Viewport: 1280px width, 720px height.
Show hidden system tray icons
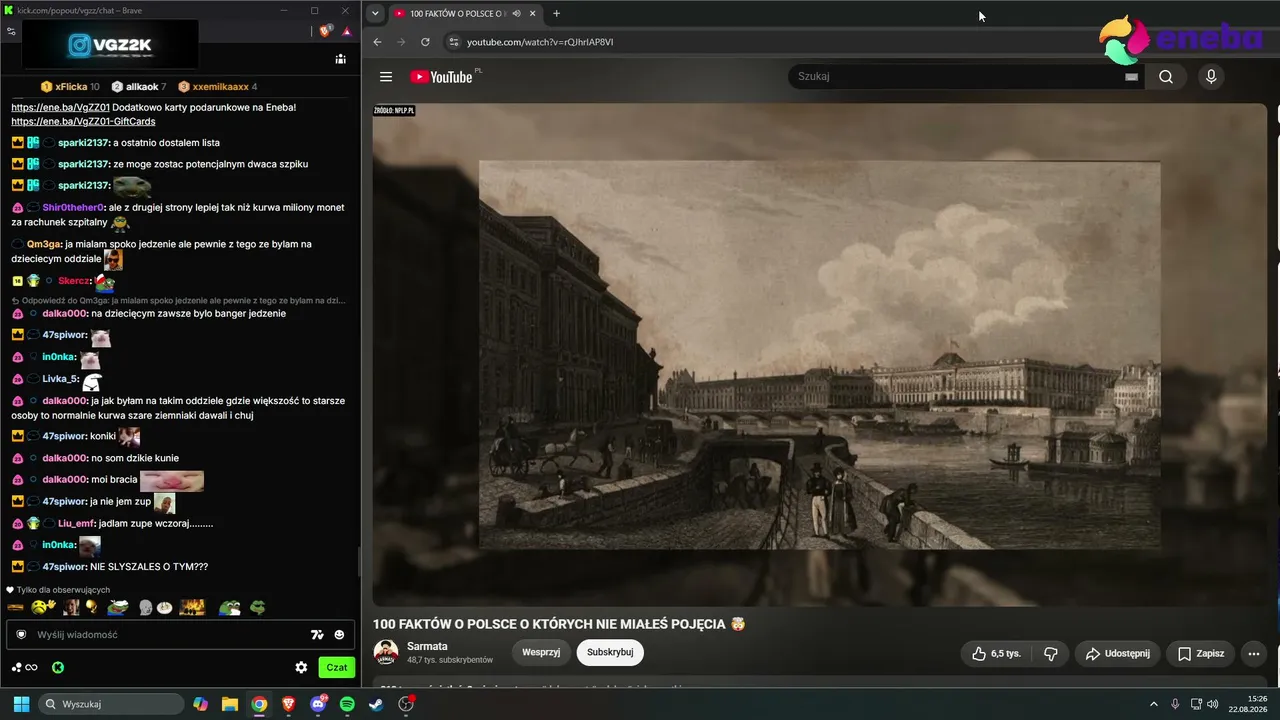(1153, 704)
